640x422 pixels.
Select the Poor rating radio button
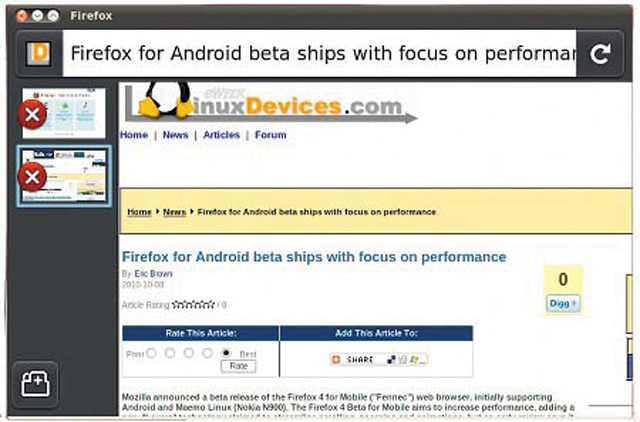coord(151,353)
